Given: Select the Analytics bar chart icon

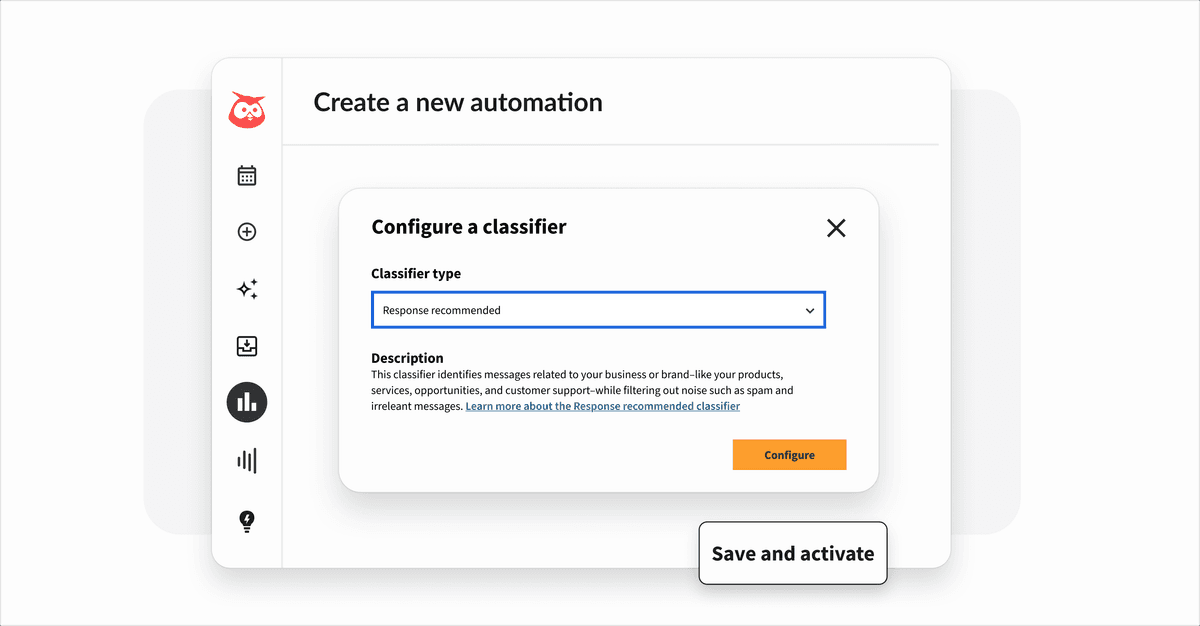Looking at the screenshot, I should tap(246, 402).
